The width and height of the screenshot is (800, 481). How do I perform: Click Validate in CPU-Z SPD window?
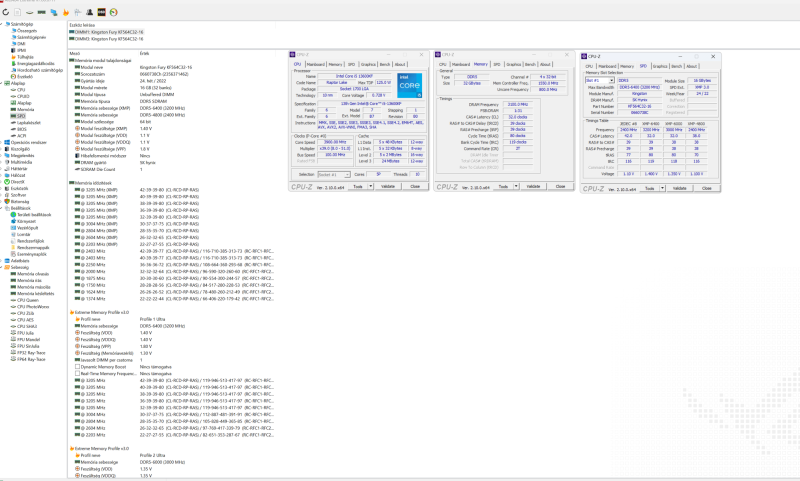pyautogui.click(x=680, y=188)
